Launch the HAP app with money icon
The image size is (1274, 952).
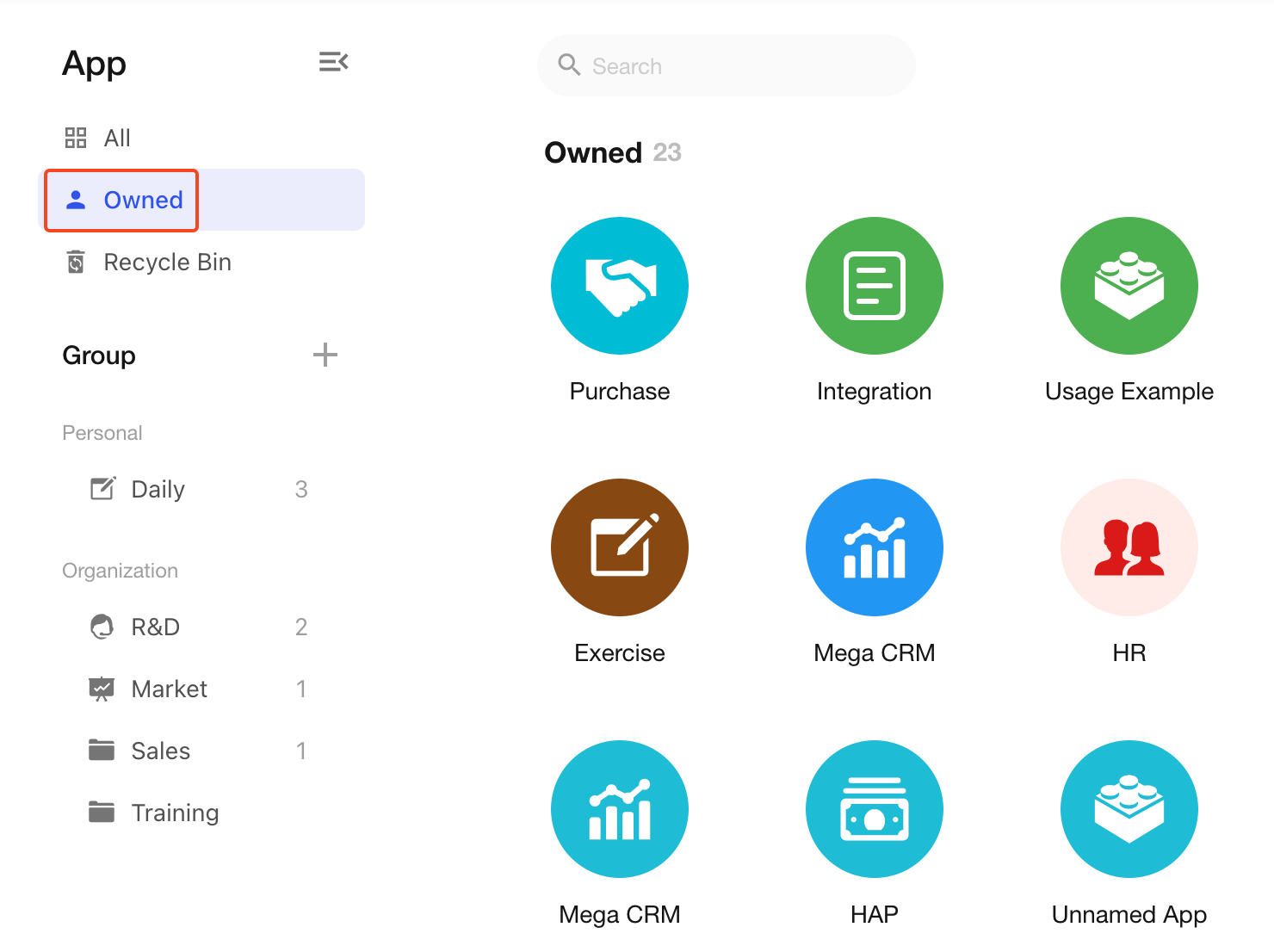click(x=874, y=809)
